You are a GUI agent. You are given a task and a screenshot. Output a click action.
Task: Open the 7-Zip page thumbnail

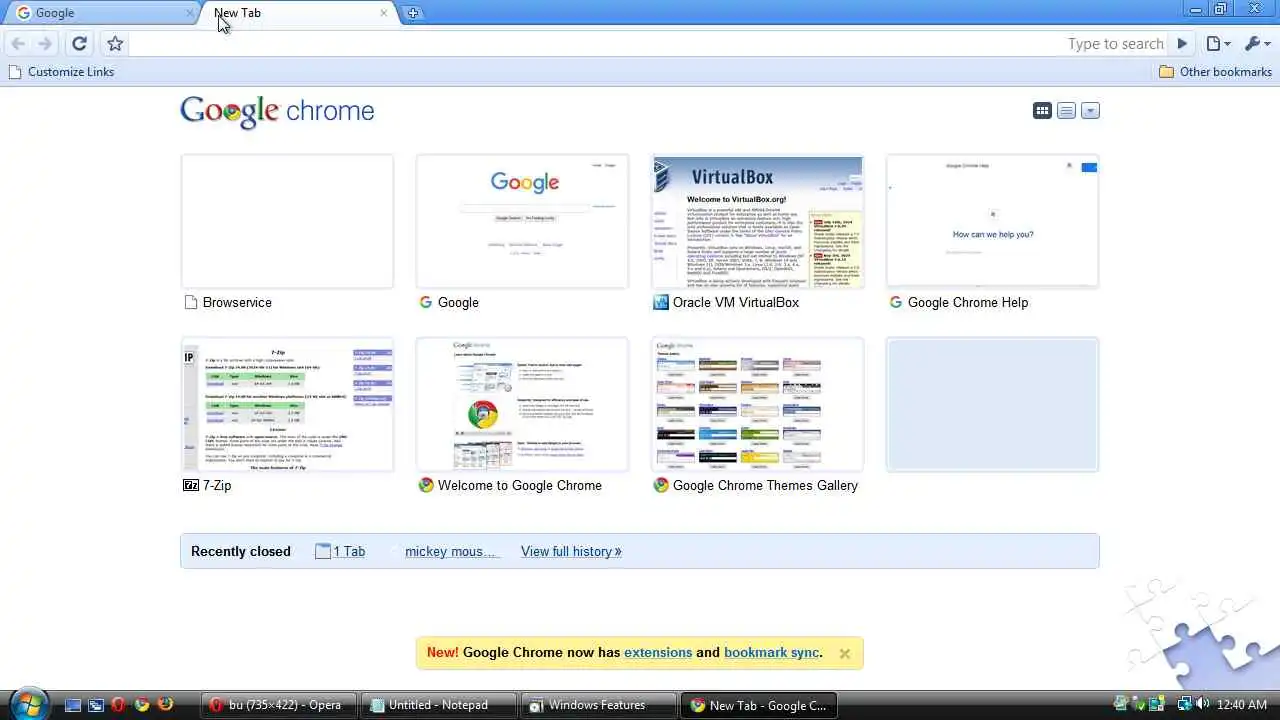(287, 404)
